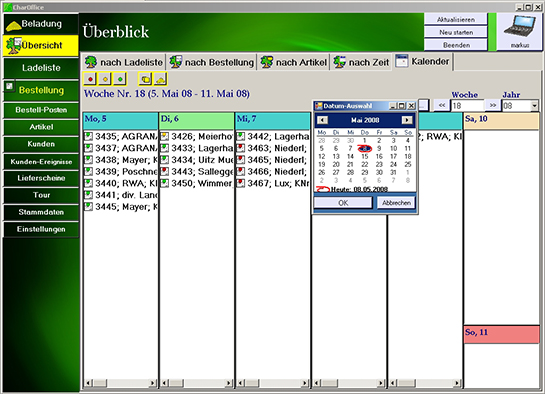Image resolution: width=545 pixels, height=394 pixels.
Task: Click the yellow heap icon in toolbar
Action: (x=160, y=79)
